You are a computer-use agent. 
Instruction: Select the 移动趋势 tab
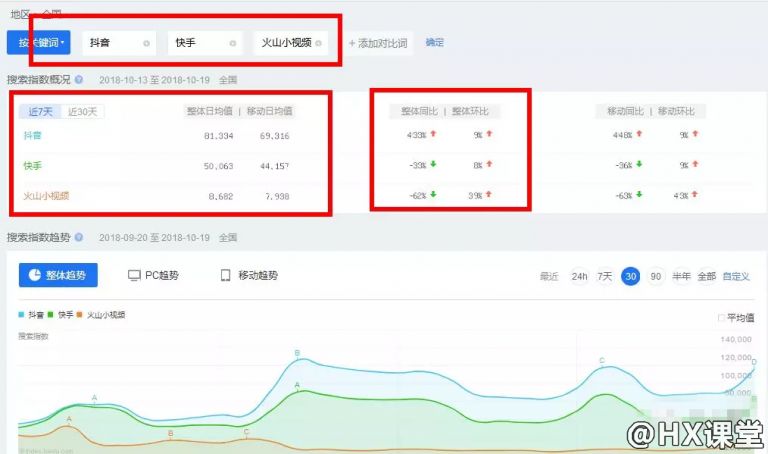click(249, 275)
